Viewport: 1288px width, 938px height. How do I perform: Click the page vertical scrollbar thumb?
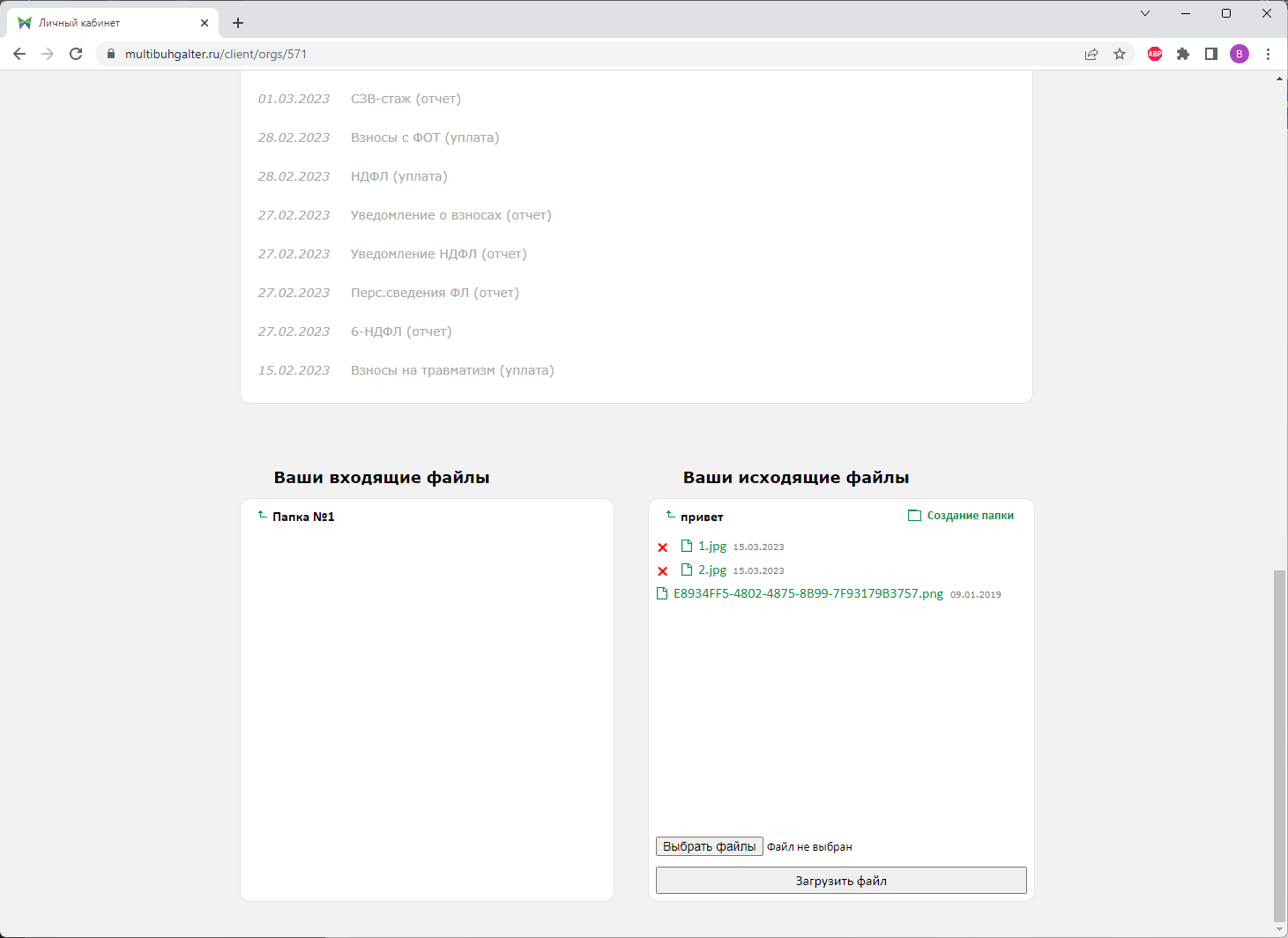pos(1279,745)
